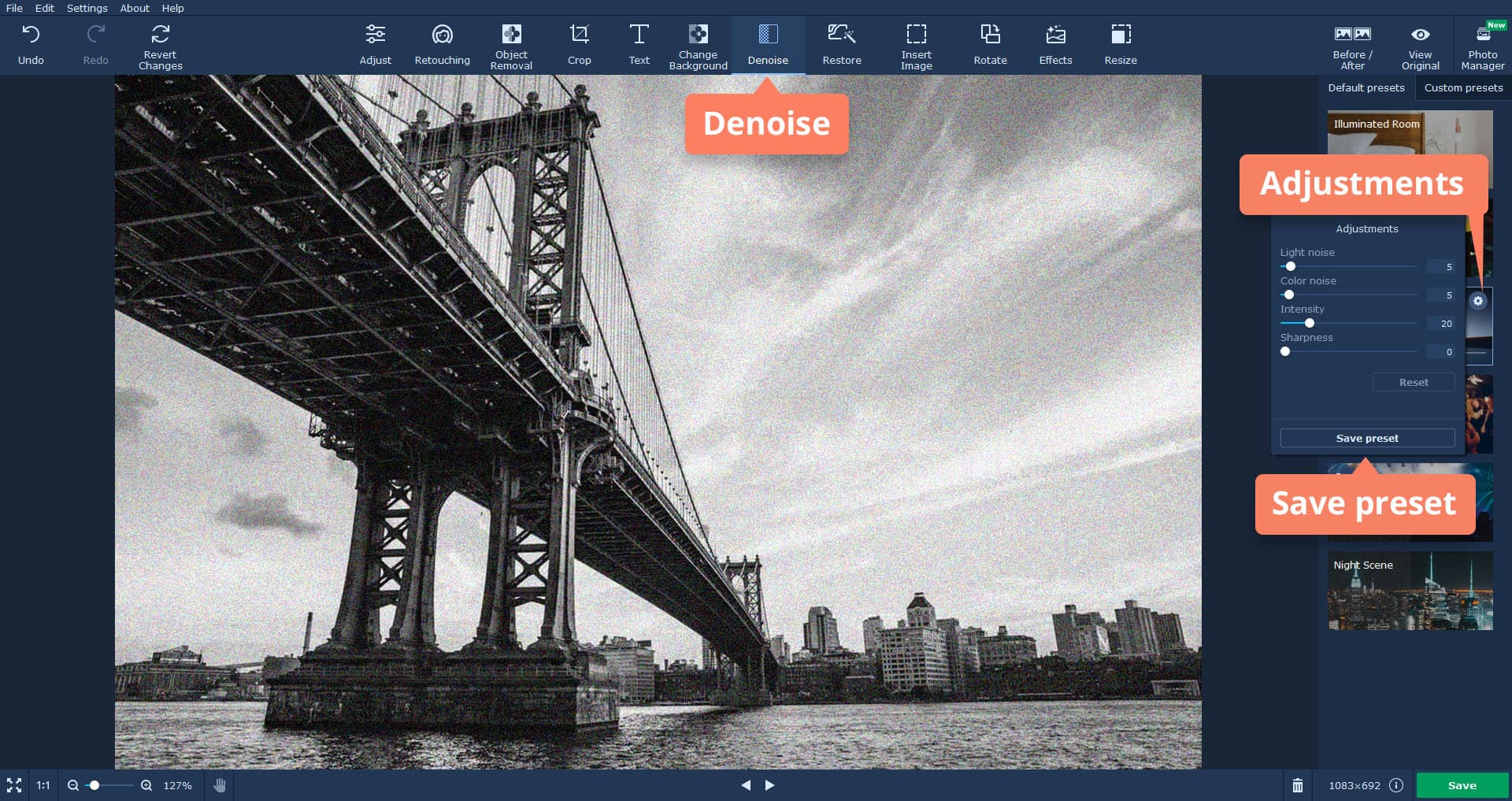Viewport: 1512px width, 801px height.
Task: Click the Light noise slider handle
Action: (1290, 266)
